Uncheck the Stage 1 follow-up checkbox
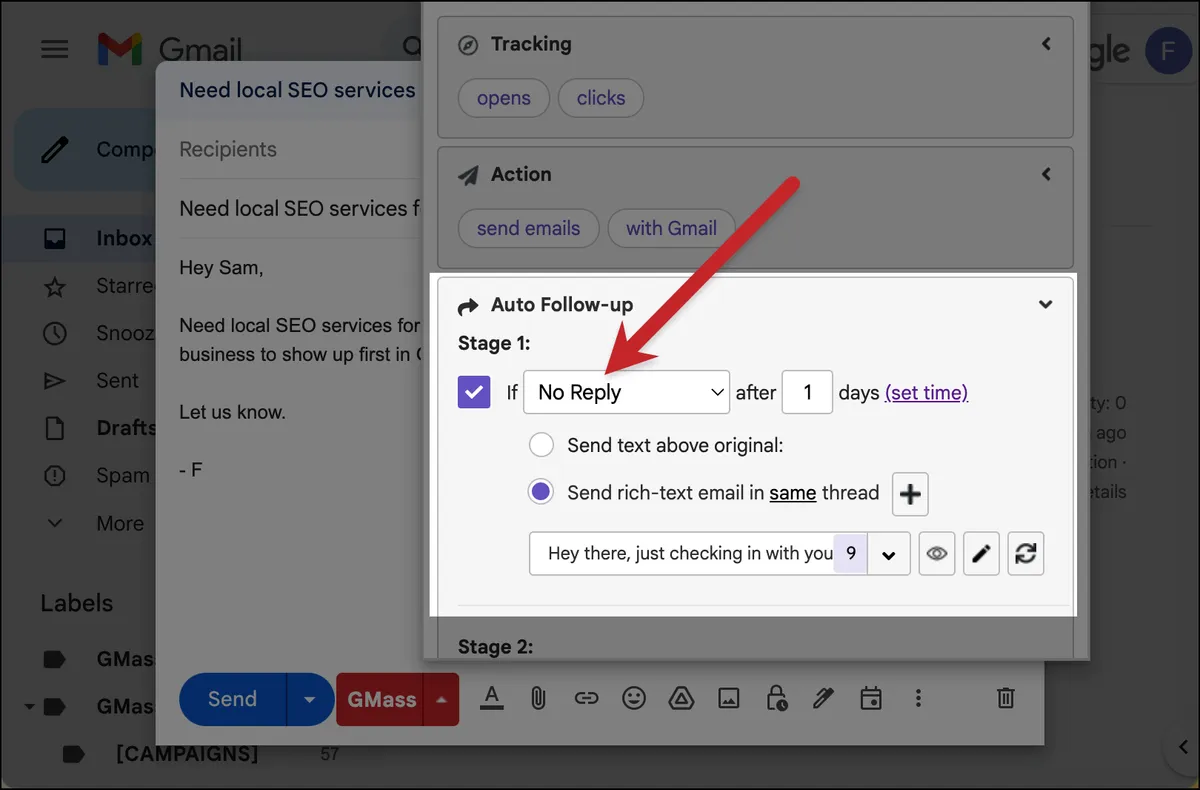Image resolution: width=1200 pixels, height=790 pixels. [x=474, y=392]
